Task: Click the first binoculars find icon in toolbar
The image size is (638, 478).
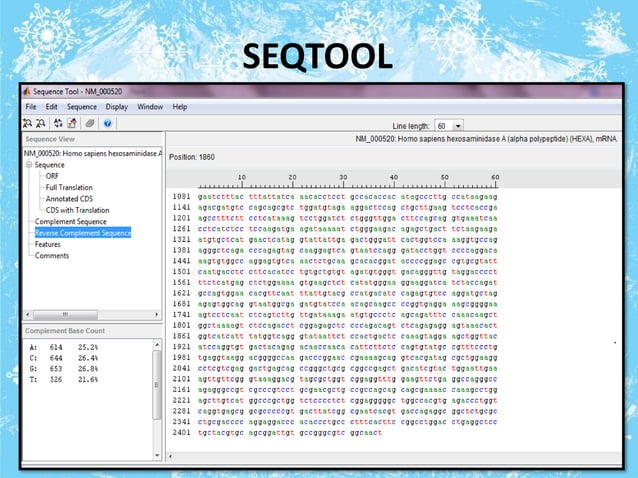Action: point(27,123)
